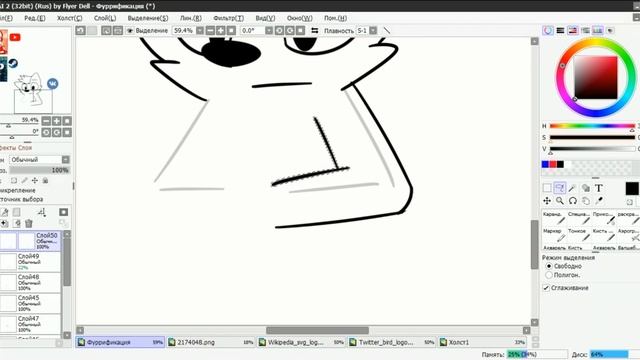Toggle the swatches panel button

(598, 31)
